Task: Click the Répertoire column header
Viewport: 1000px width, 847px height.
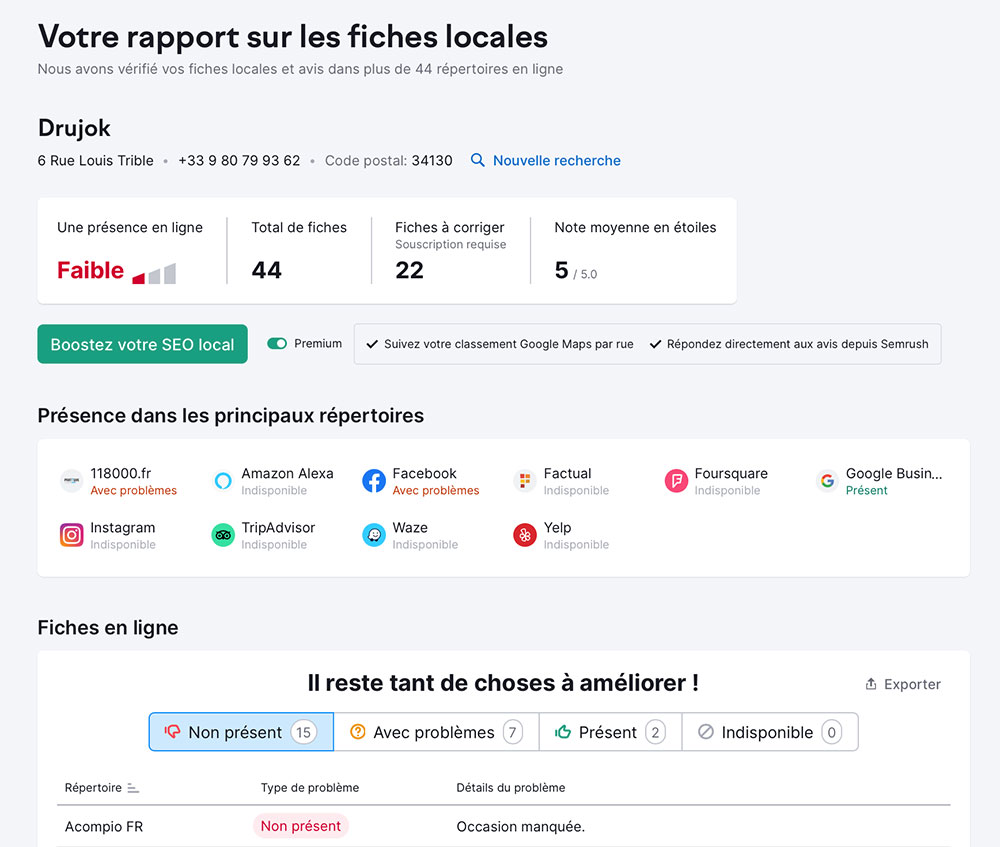Action: pyautogui.click(x=93, y=788)
